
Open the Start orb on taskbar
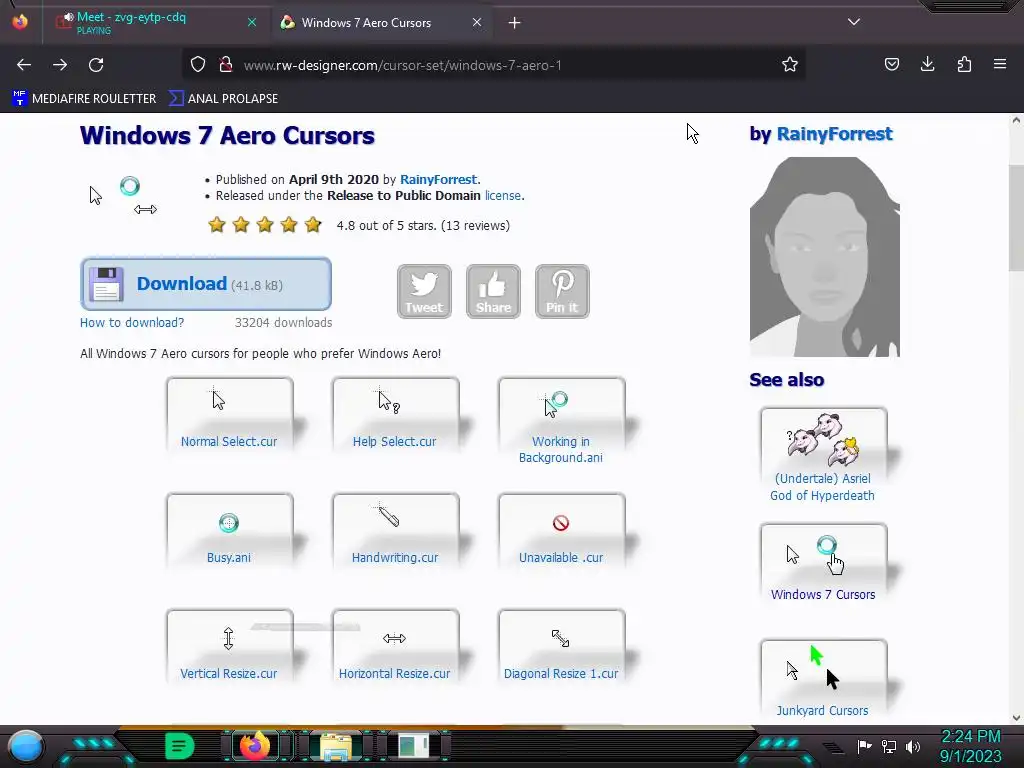click(x=26, y=747)
